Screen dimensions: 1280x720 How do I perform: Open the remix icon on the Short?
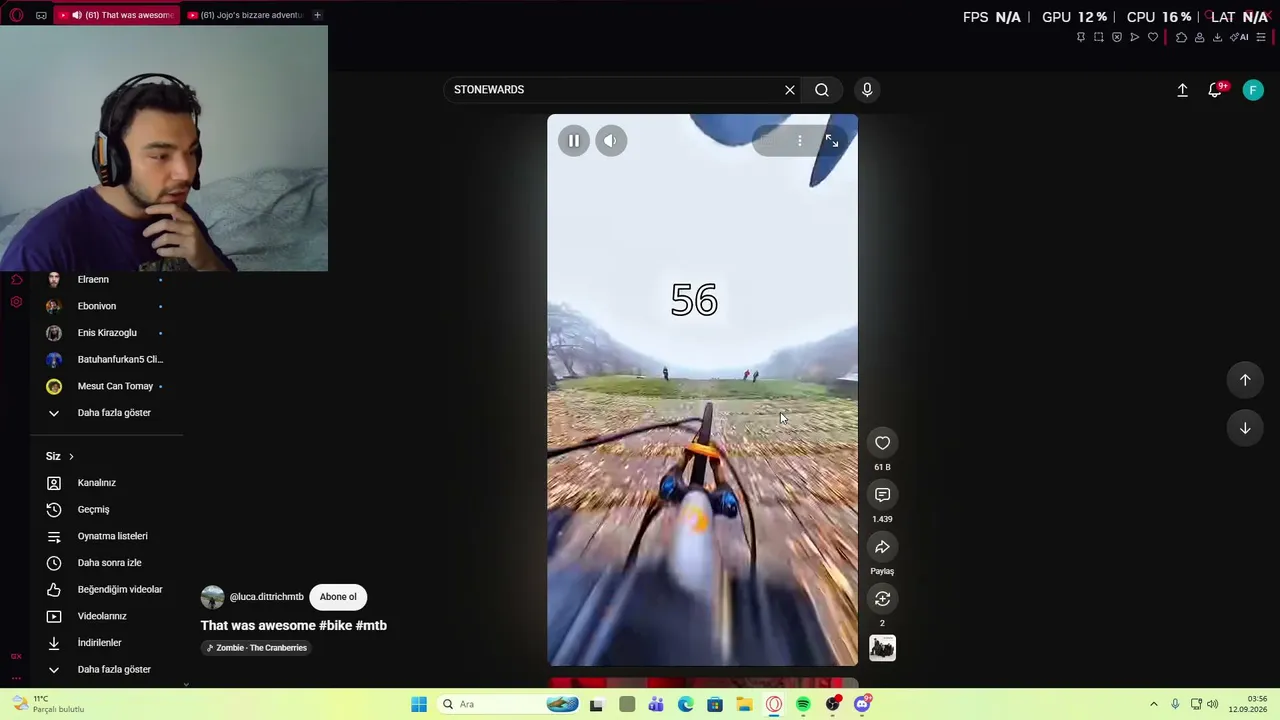point(882,599)
